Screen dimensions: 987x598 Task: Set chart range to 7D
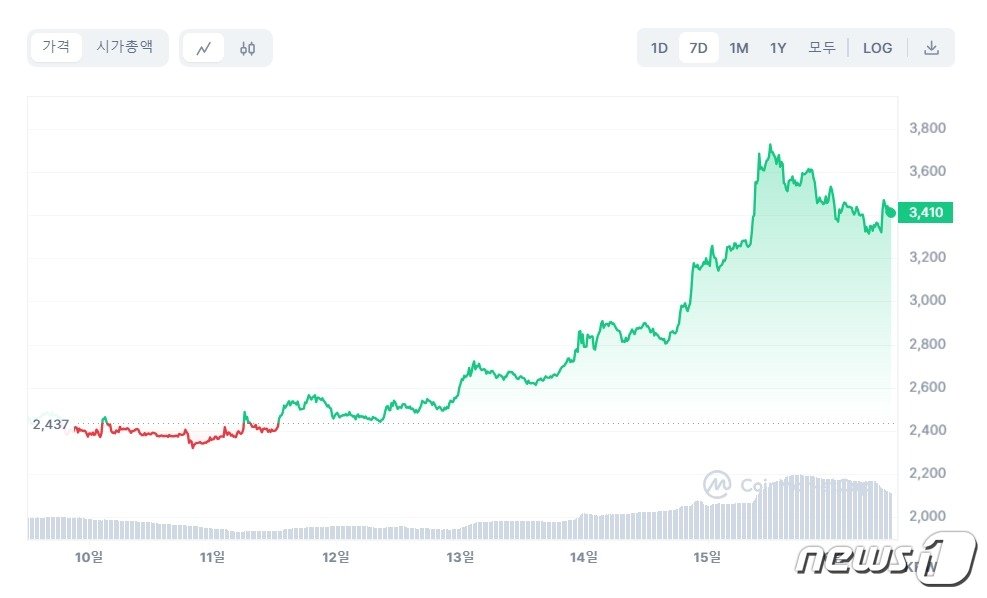pyautogui.click(x=698, y=48)
